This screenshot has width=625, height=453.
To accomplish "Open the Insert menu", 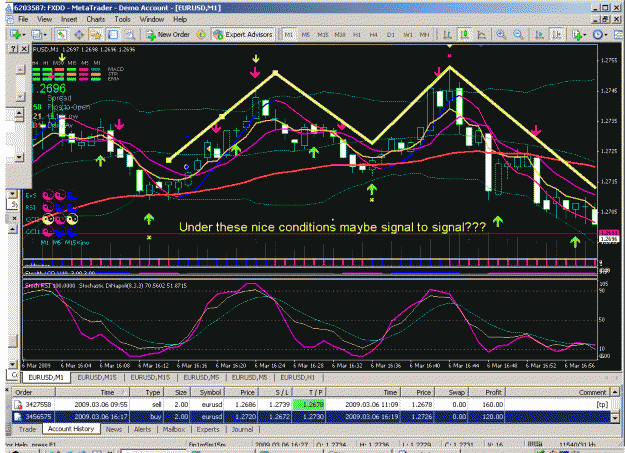I will click(69, 19).
